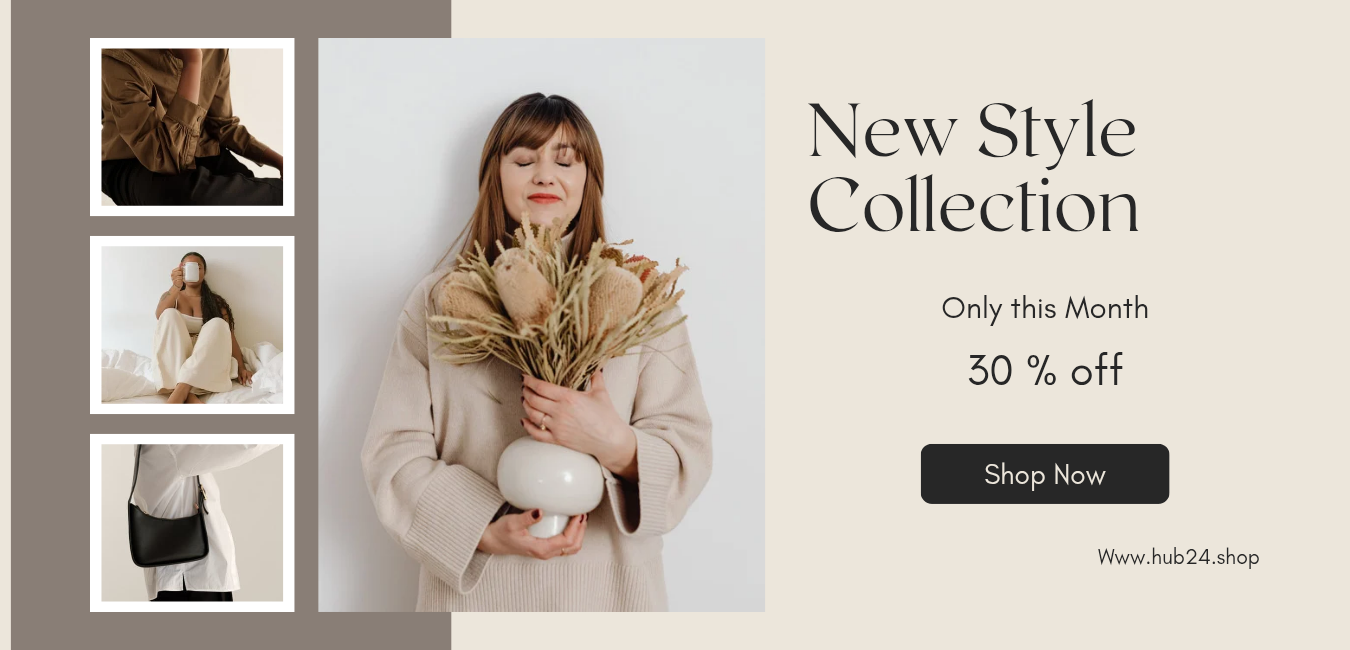
Task: Click the large photo of woman with bouquet
Action: coord(541,325)
